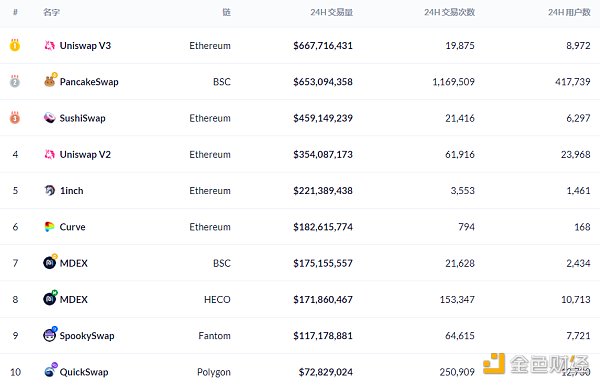Click the gold first-place medal icon

coord(15,45)
